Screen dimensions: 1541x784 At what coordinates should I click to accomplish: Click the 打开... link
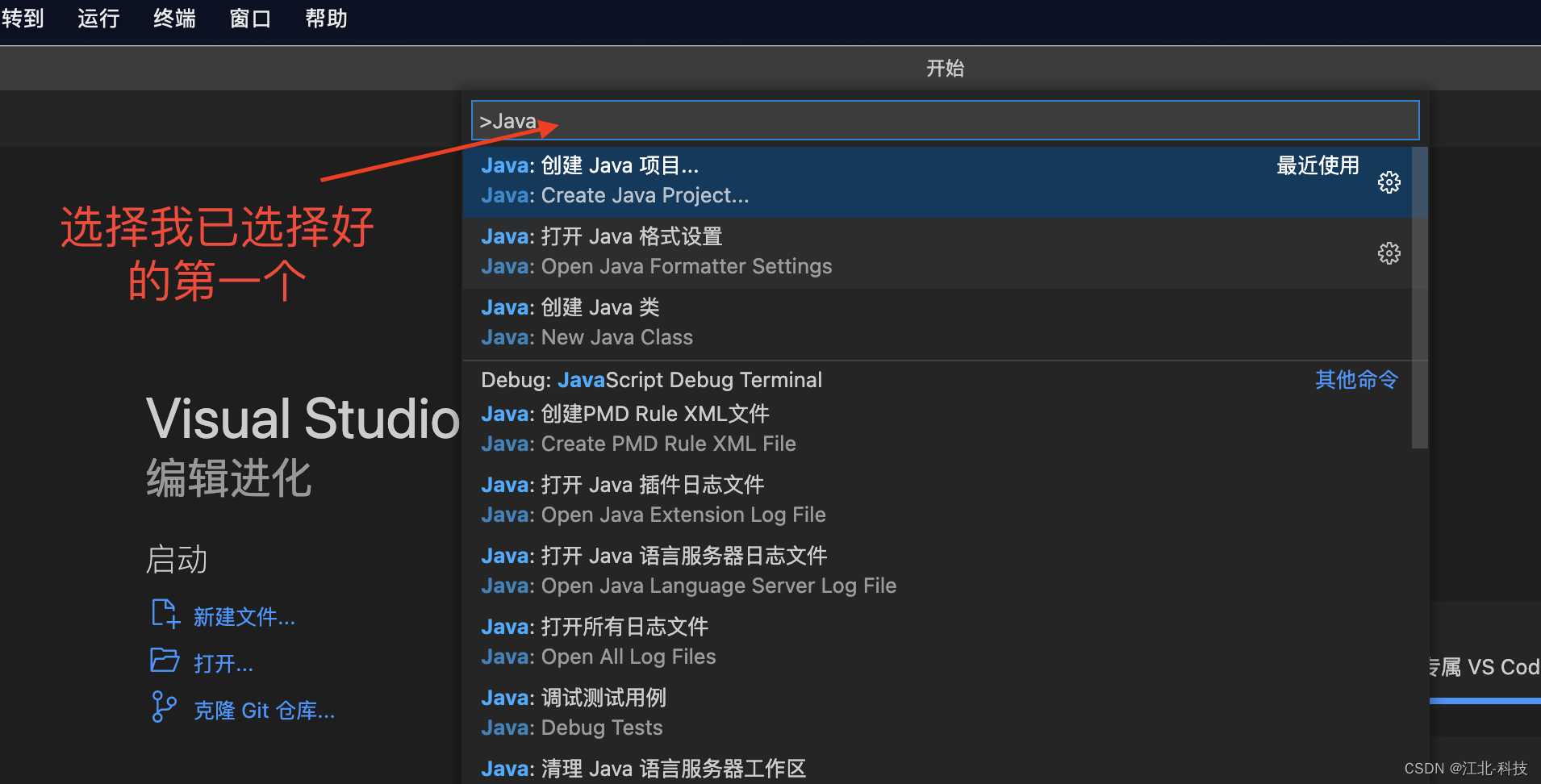[223, 664]
